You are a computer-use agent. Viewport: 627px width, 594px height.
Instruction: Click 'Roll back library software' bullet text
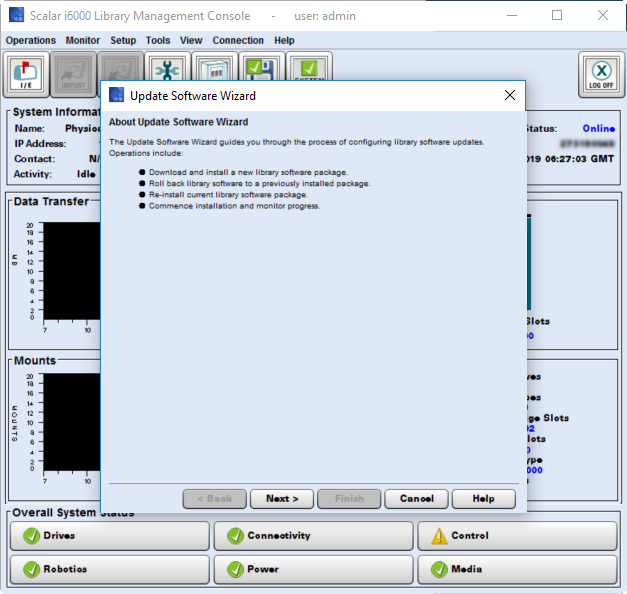260,184
